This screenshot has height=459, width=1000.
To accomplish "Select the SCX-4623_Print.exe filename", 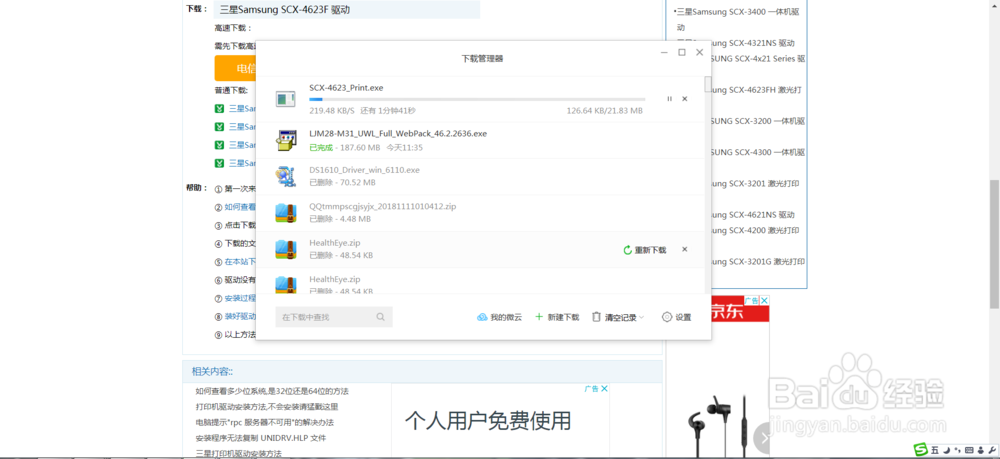I will click(x=346, y=88).
